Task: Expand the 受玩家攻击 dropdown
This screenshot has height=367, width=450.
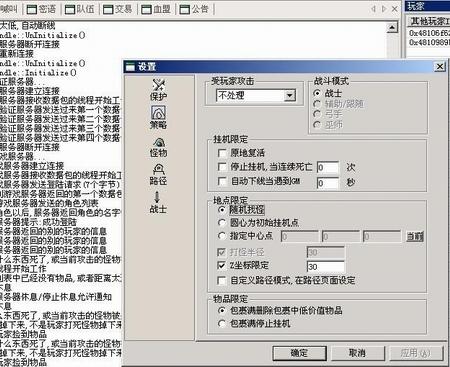Action: (290, 96)
